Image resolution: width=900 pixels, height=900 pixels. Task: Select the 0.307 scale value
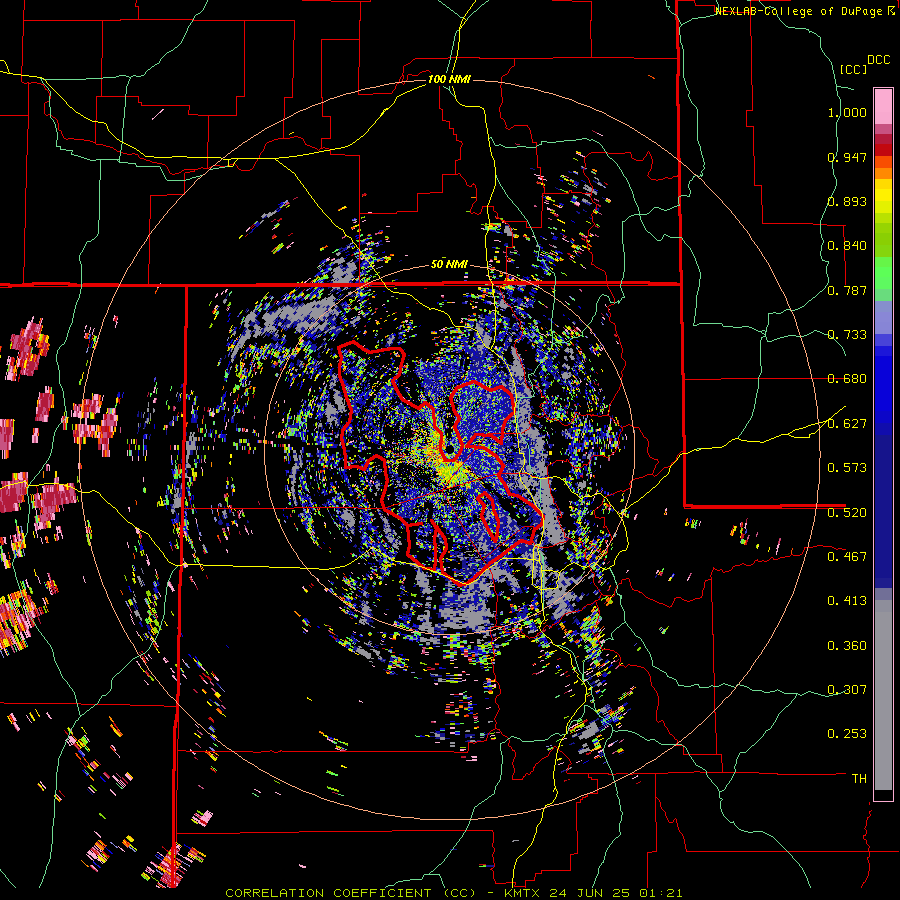[x=847, y=690]
